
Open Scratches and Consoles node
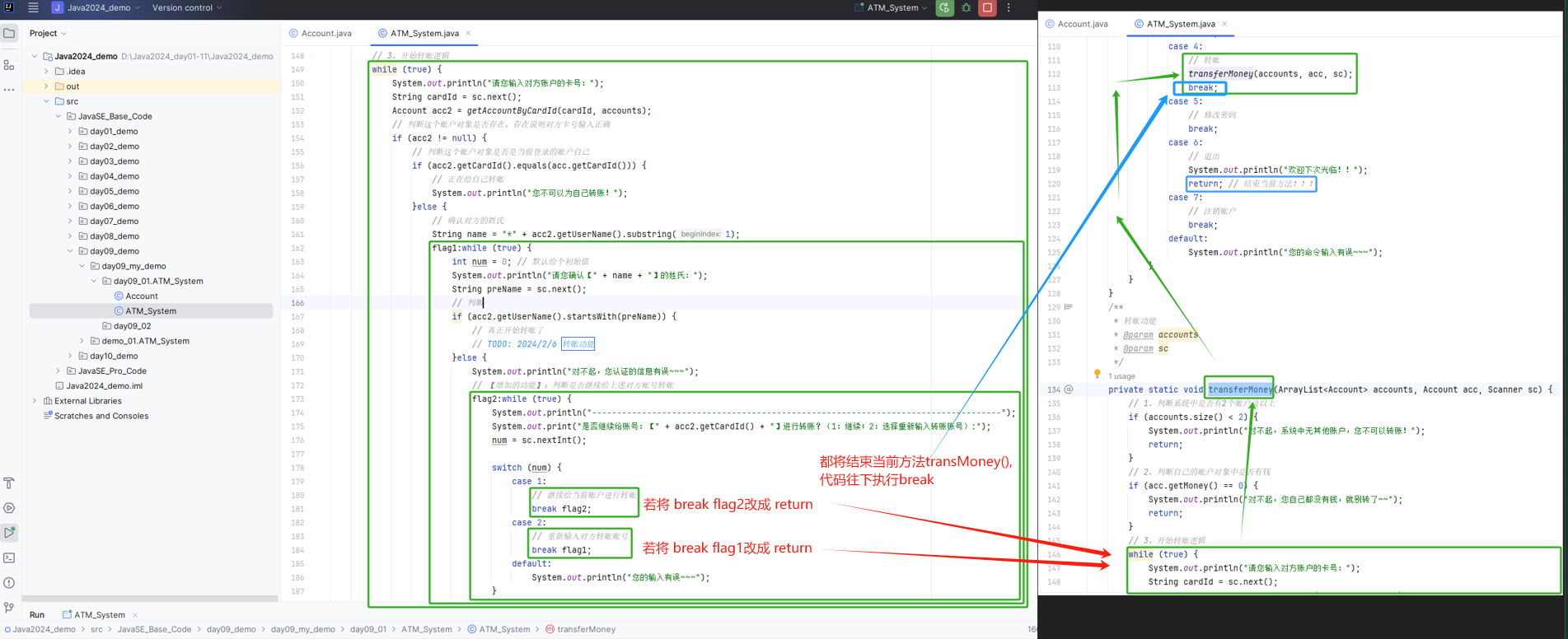(101, 416)
